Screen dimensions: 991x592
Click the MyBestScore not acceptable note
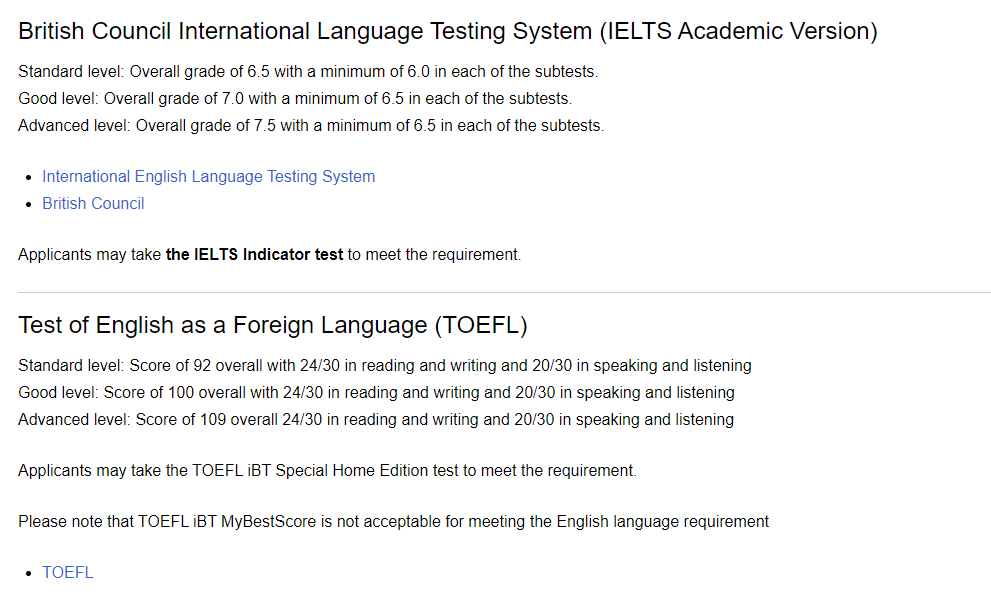point(393,522)
